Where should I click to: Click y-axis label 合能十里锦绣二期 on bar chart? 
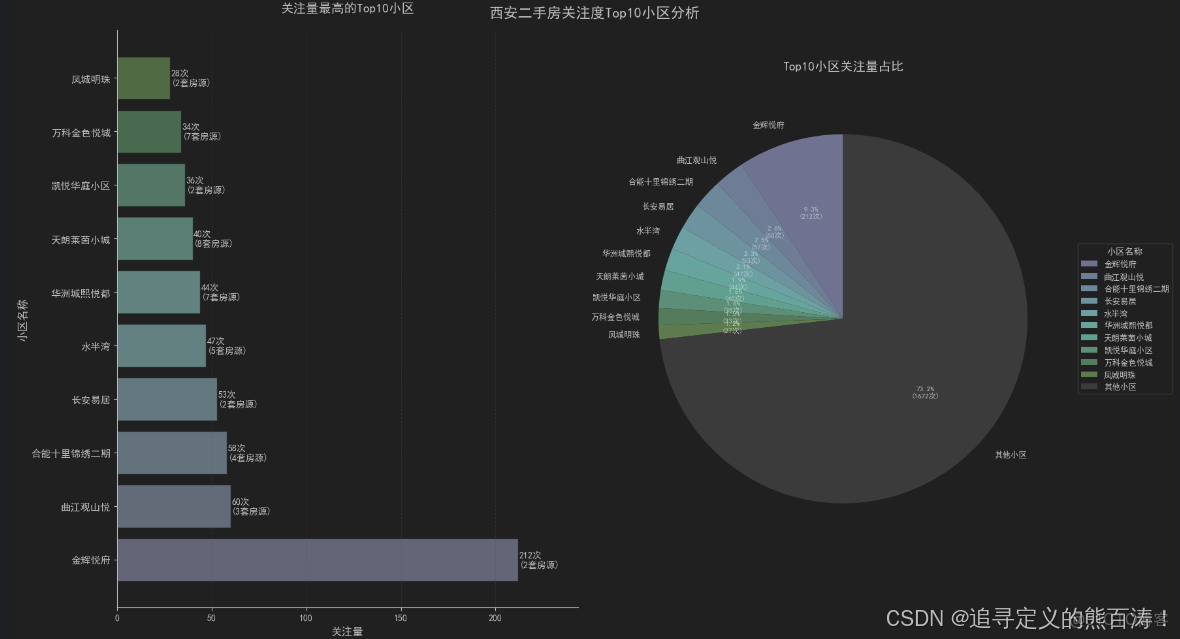coord(71,453)
